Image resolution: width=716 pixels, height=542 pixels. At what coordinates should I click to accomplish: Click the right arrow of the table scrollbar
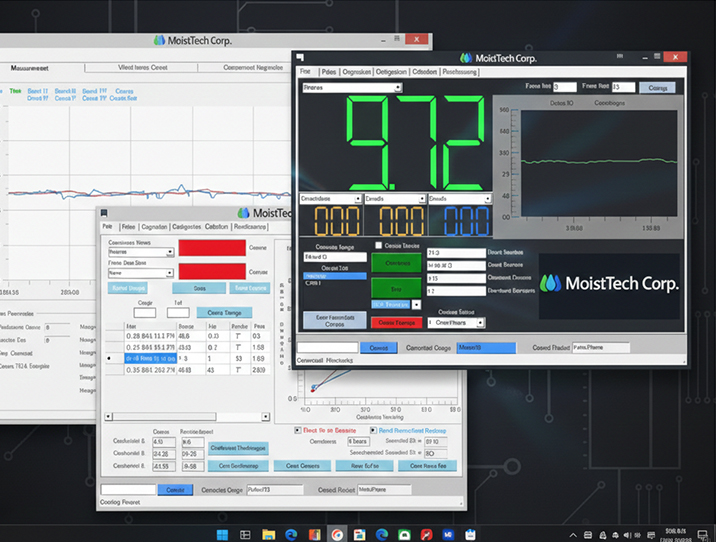[x=265, y=416]
